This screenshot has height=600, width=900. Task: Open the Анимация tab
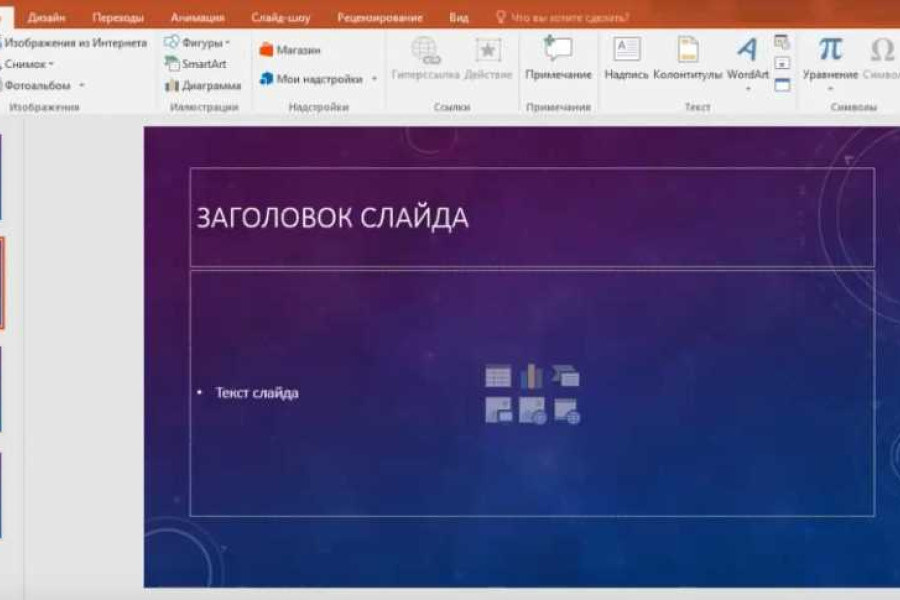(x=197, y=18)
